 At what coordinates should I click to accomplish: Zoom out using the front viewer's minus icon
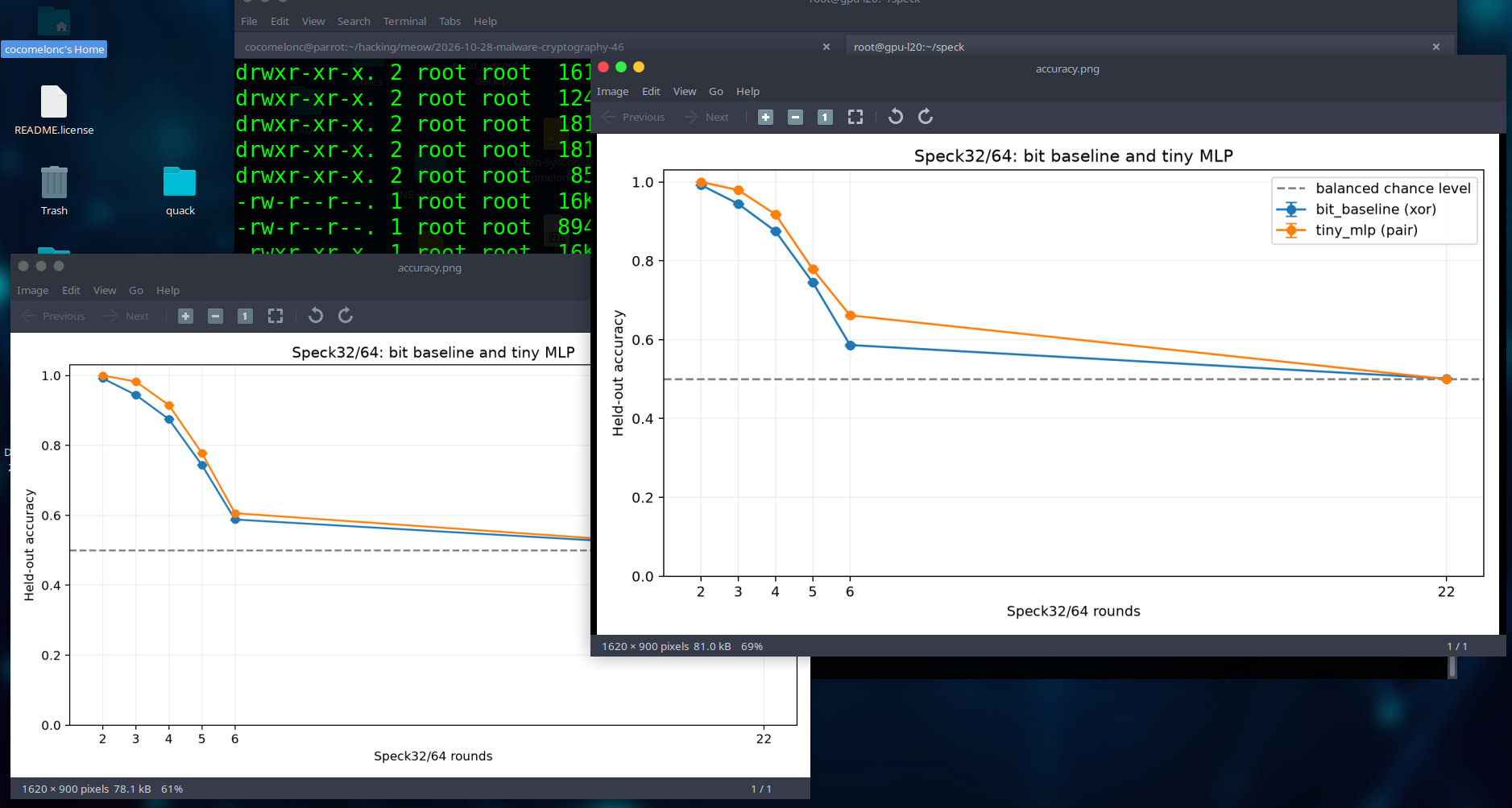795,118
